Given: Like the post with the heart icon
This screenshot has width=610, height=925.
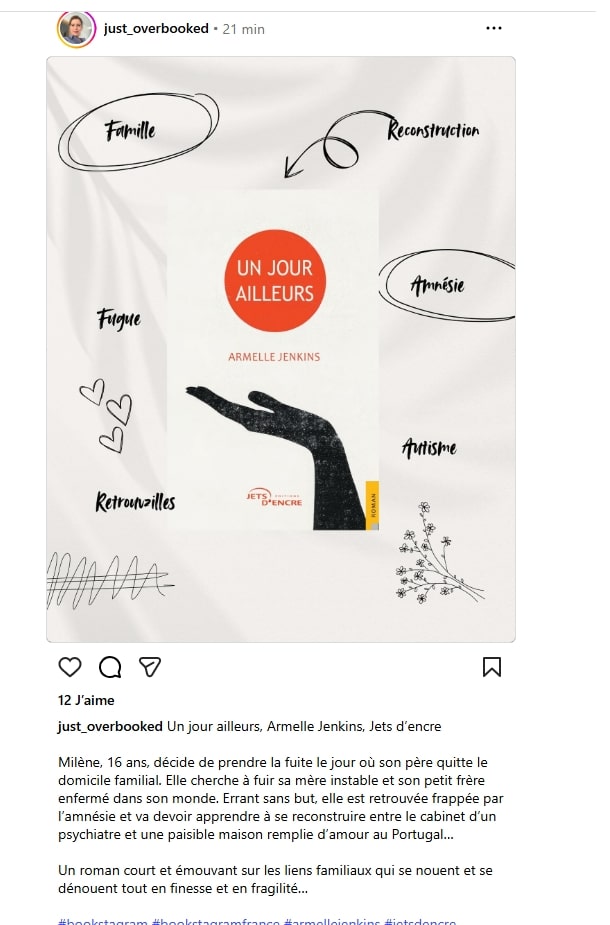Looking at the screenshot, I should click(70, 667).
